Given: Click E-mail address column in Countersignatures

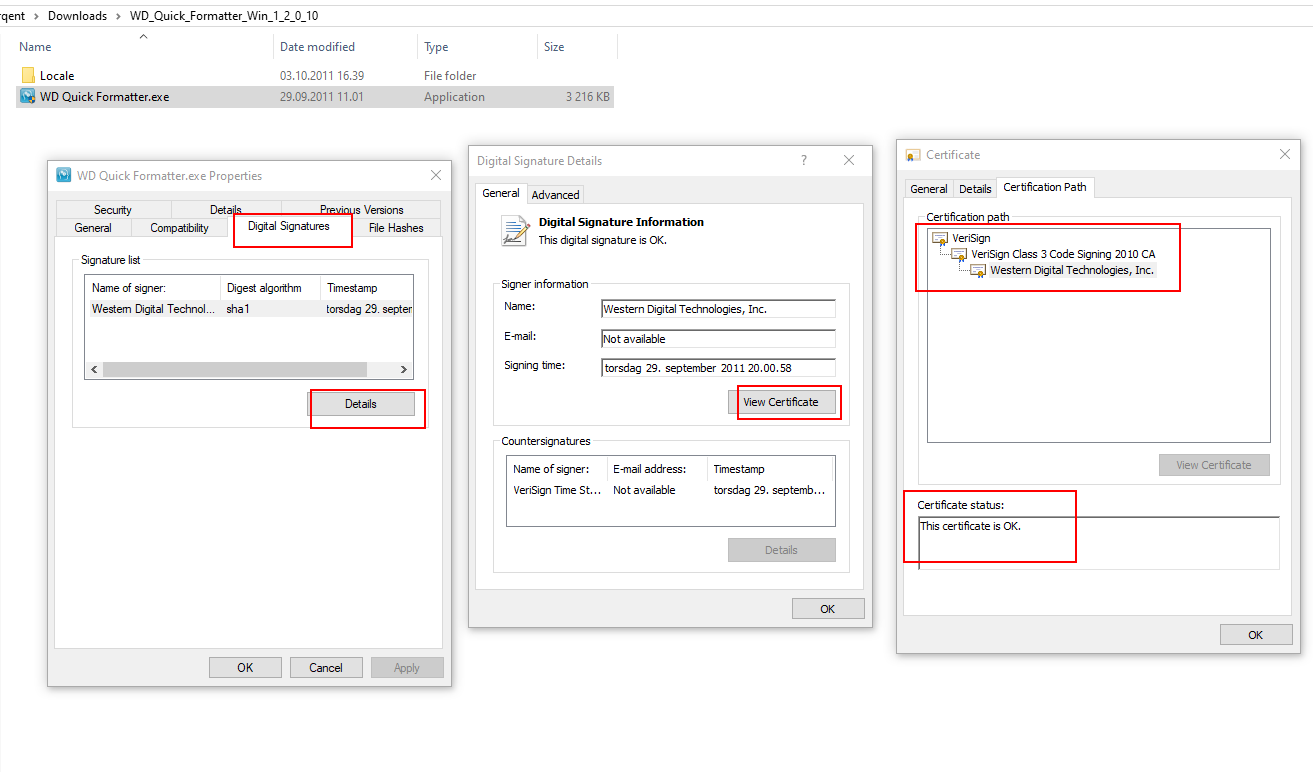Looking at the screenshot, I should coord(657,469).
